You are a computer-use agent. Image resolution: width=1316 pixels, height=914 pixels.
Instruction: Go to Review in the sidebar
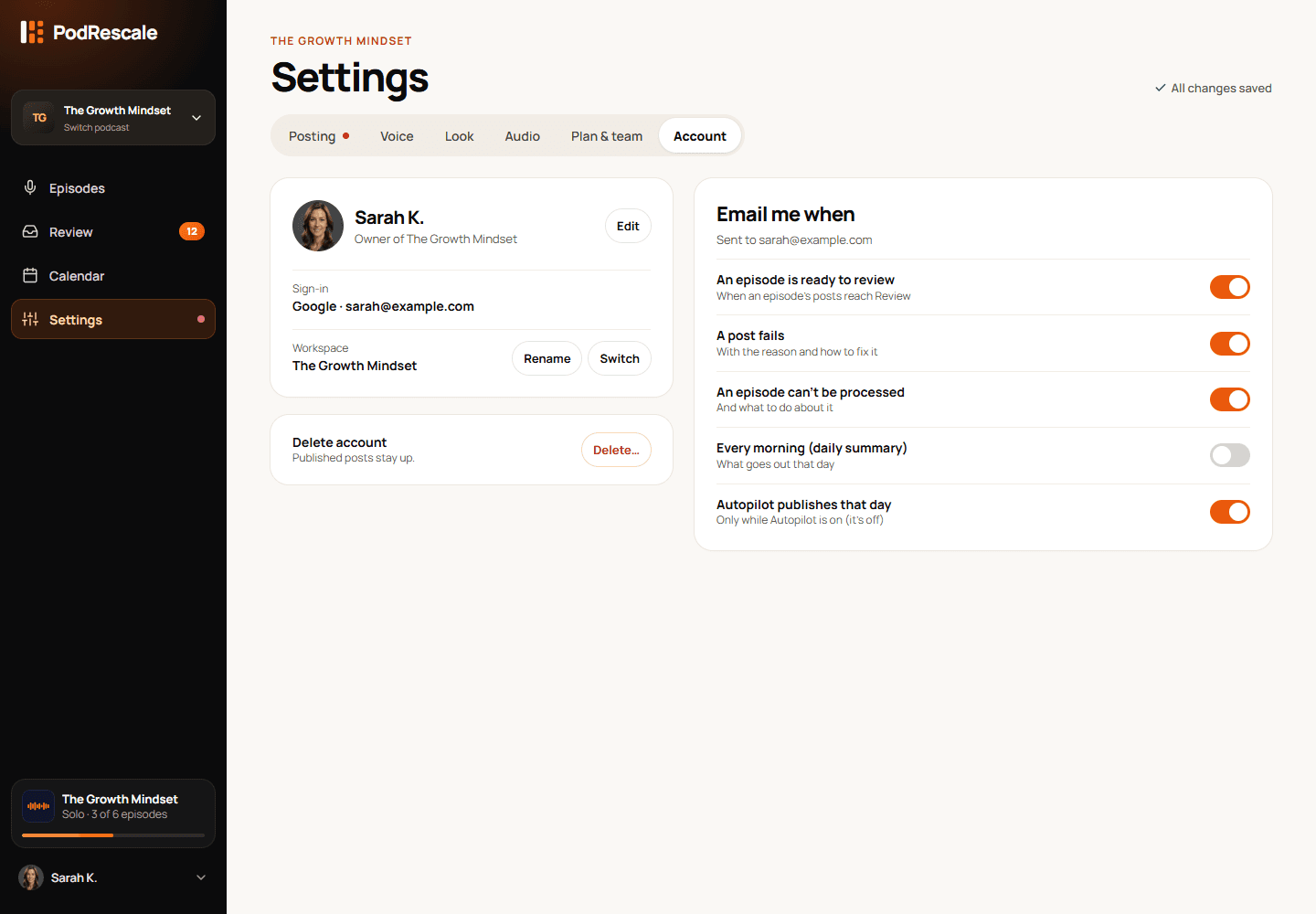(x=113, y=232)
